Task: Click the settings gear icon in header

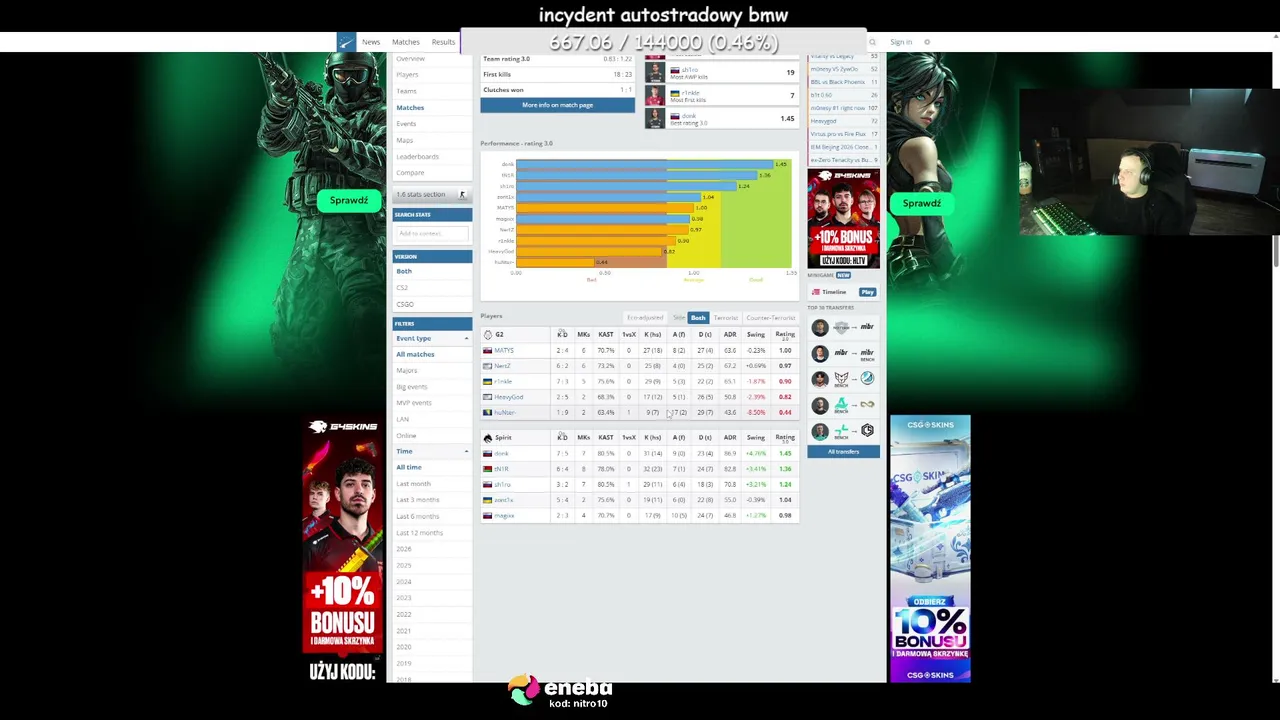Action: [x=927, y=42]
